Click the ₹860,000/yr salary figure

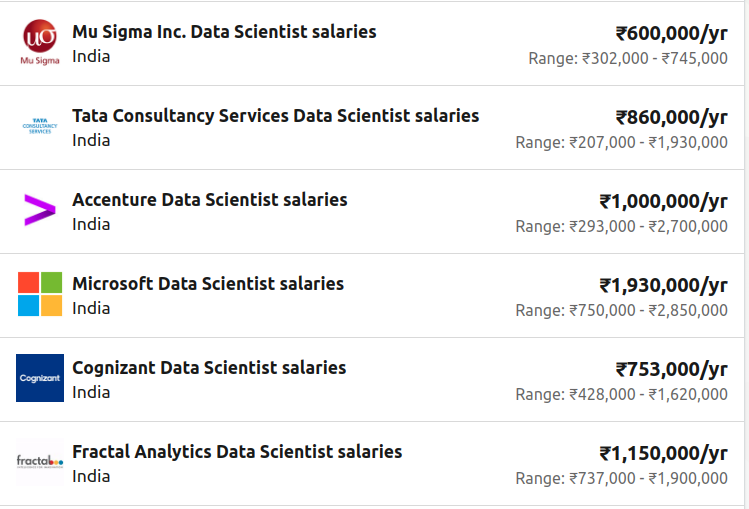coord(671,117)
